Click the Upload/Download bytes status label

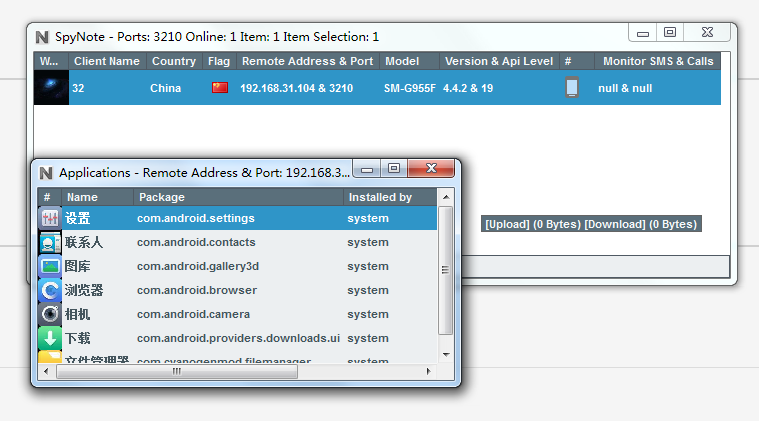(x=591, y=224)
